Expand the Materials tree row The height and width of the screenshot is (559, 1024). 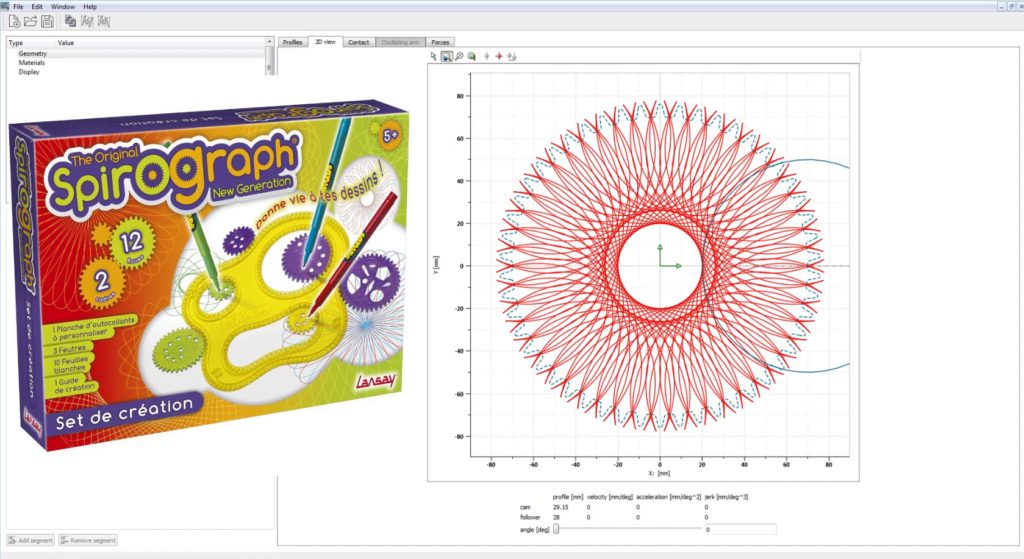point(32,62)
